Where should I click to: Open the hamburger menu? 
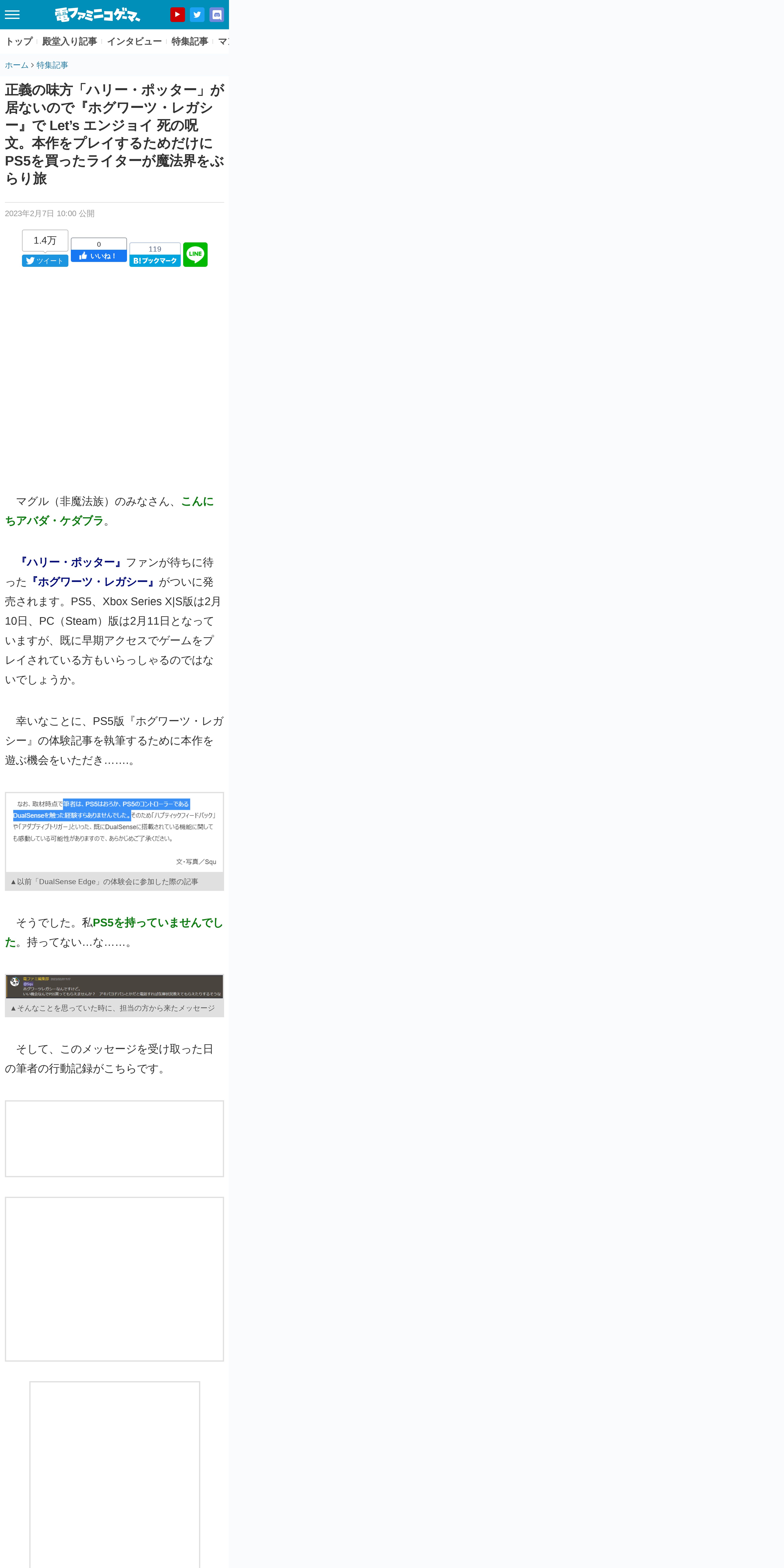pyautogui.click(x=12, y=15)
